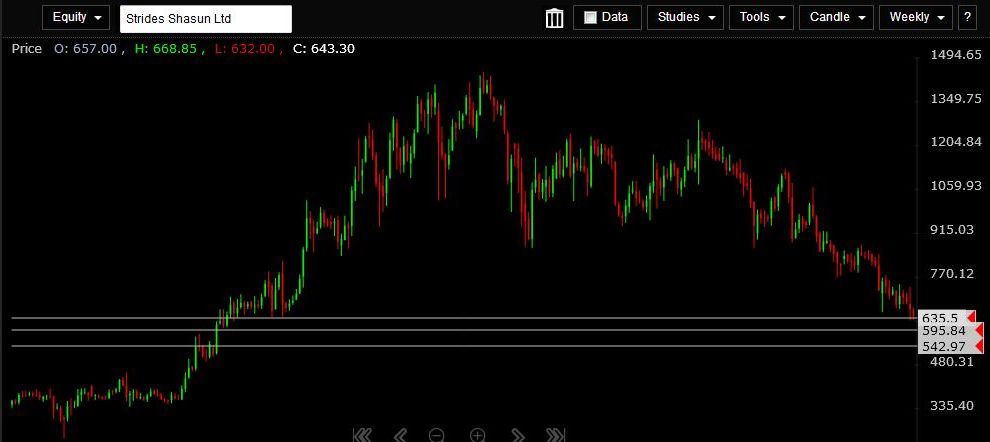Viewport: 990px width, 442px height.
Task: Click the trash delete icon
Action: point(554,18)
